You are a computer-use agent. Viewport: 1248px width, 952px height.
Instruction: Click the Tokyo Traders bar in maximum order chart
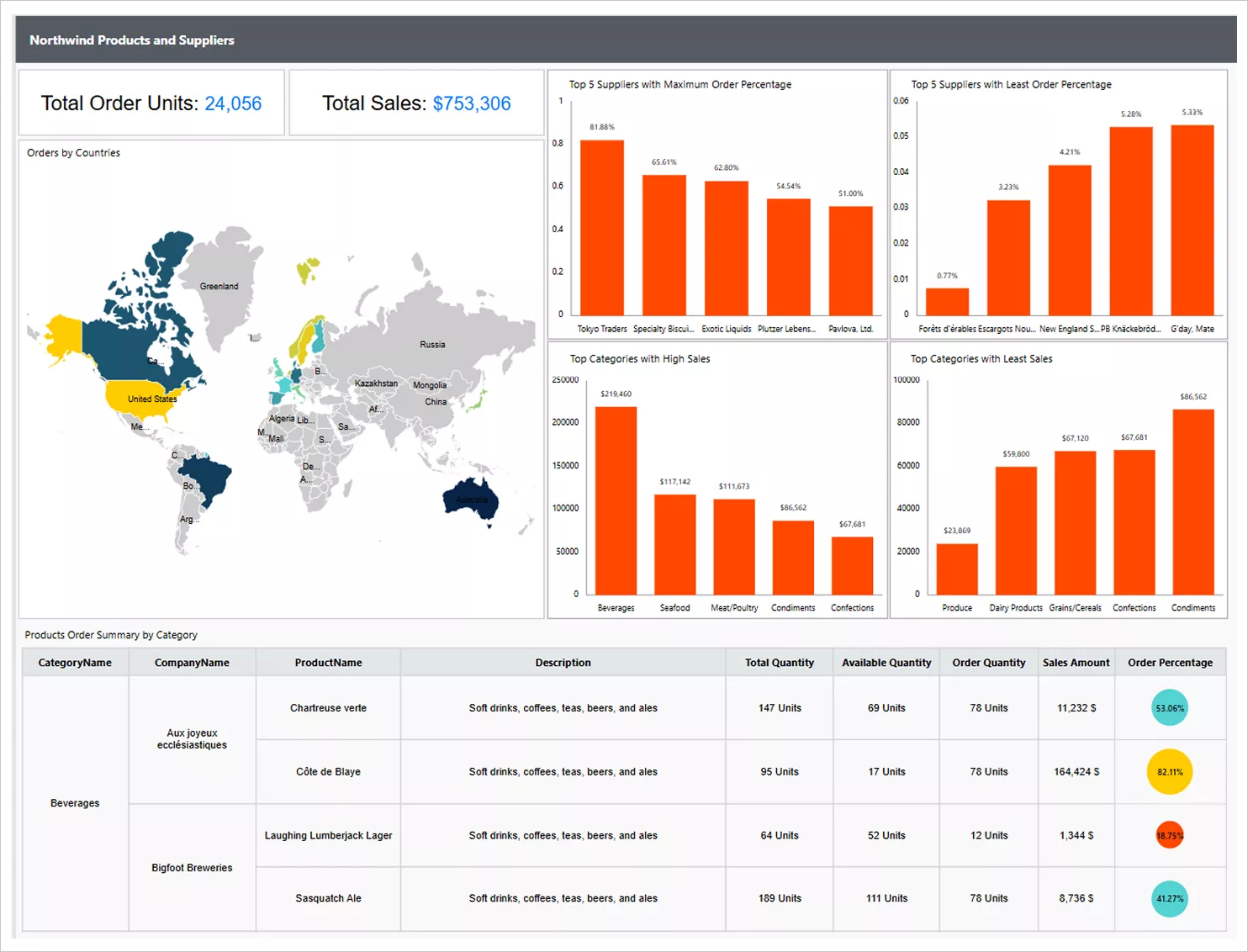[602, 227]
